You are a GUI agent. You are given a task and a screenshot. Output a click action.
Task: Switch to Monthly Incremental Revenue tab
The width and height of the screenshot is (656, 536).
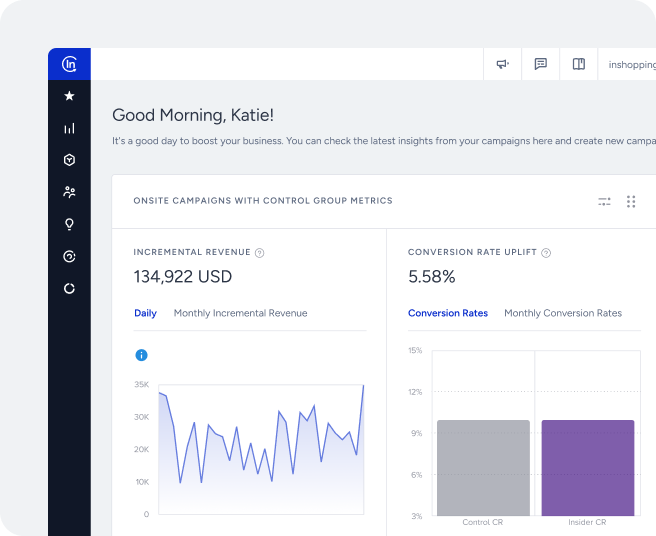240,313
